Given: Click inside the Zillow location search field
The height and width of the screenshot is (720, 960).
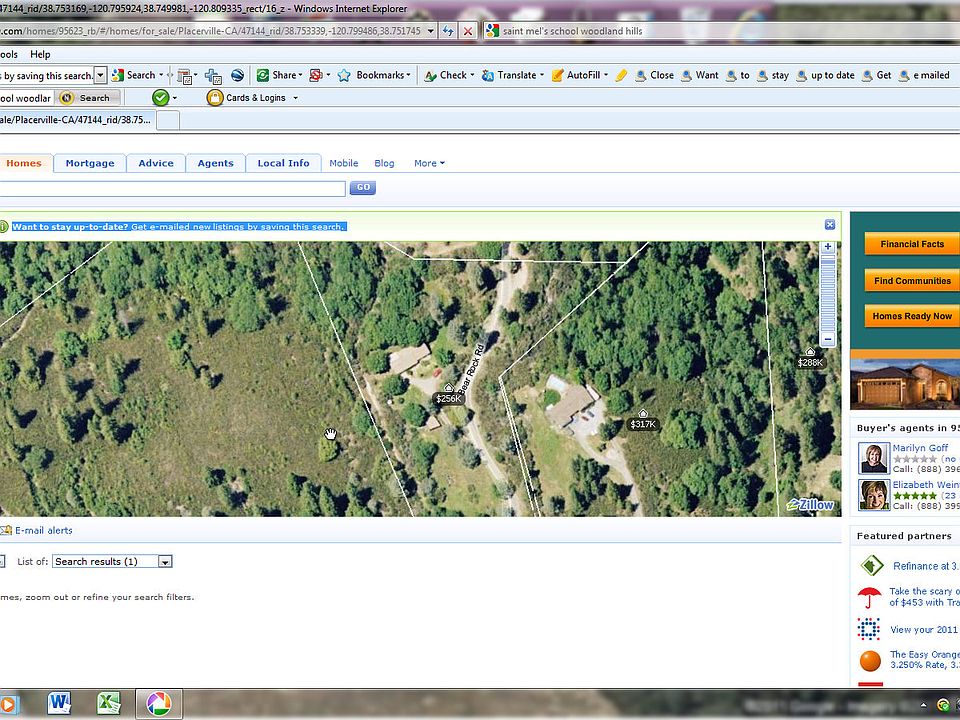Looking at the screenshot, I should pos(172,189).
